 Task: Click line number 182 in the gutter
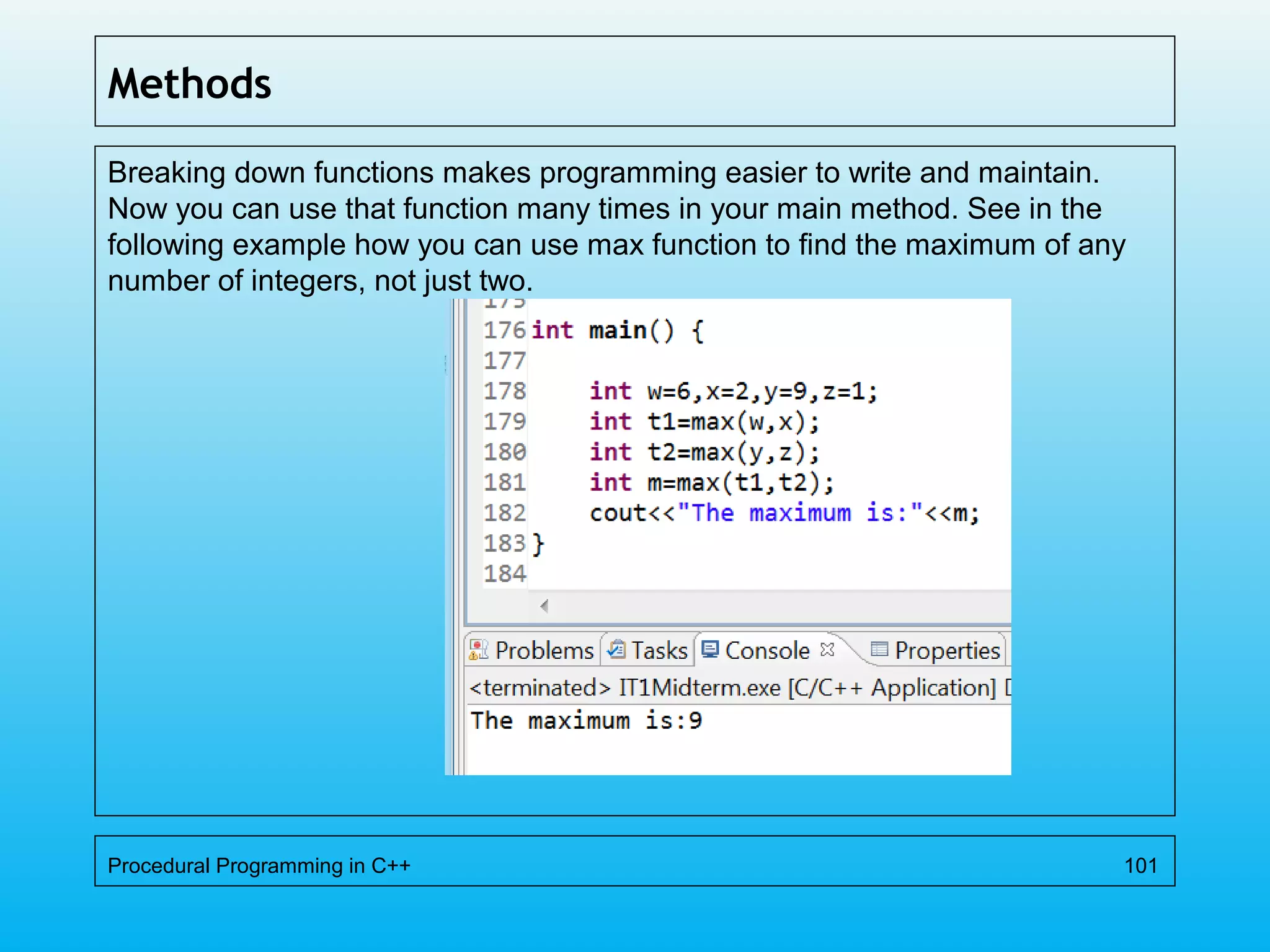pyautogui.click(x=504, y=513)
